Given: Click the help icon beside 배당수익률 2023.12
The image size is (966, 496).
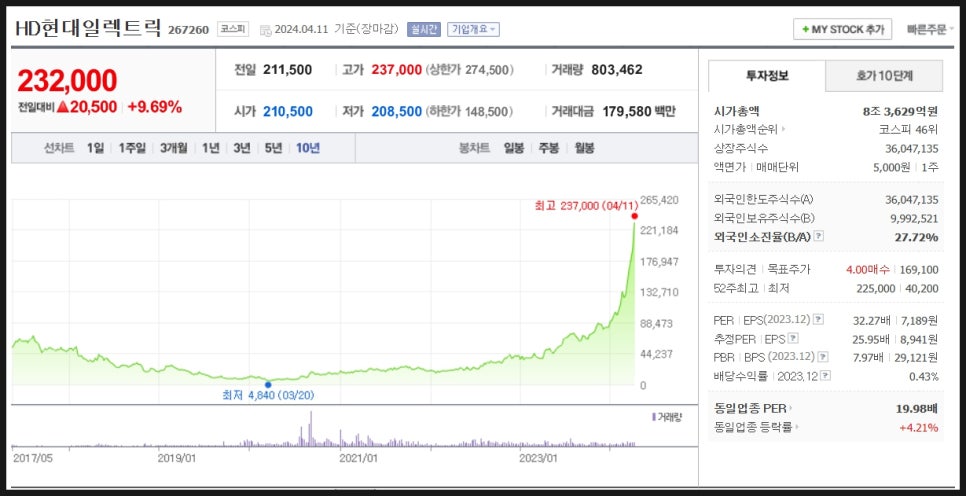Looking at the screenshot, I should (x=826, y=376).
